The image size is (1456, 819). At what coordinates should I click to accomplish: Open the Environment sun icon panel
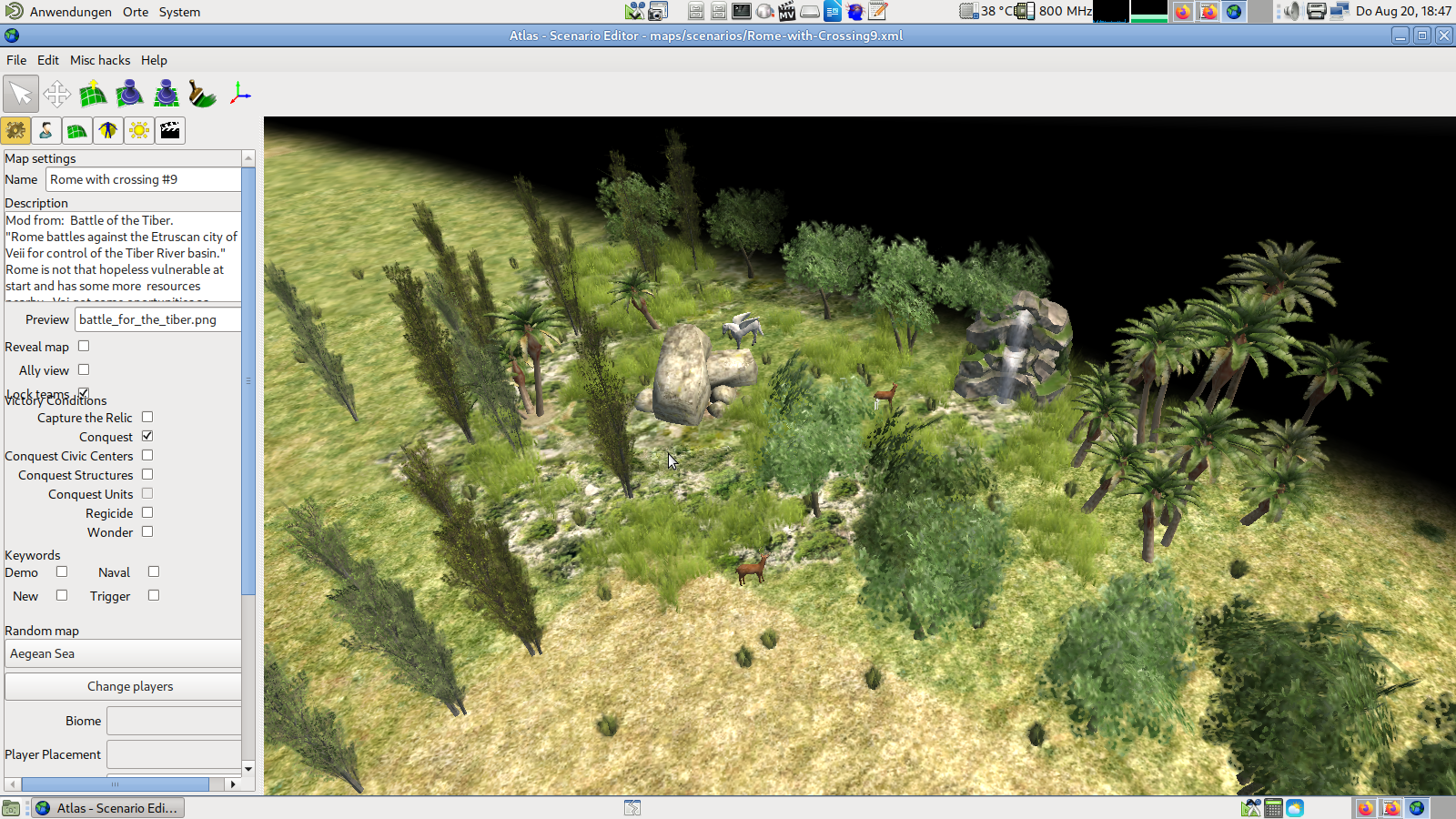139,131
